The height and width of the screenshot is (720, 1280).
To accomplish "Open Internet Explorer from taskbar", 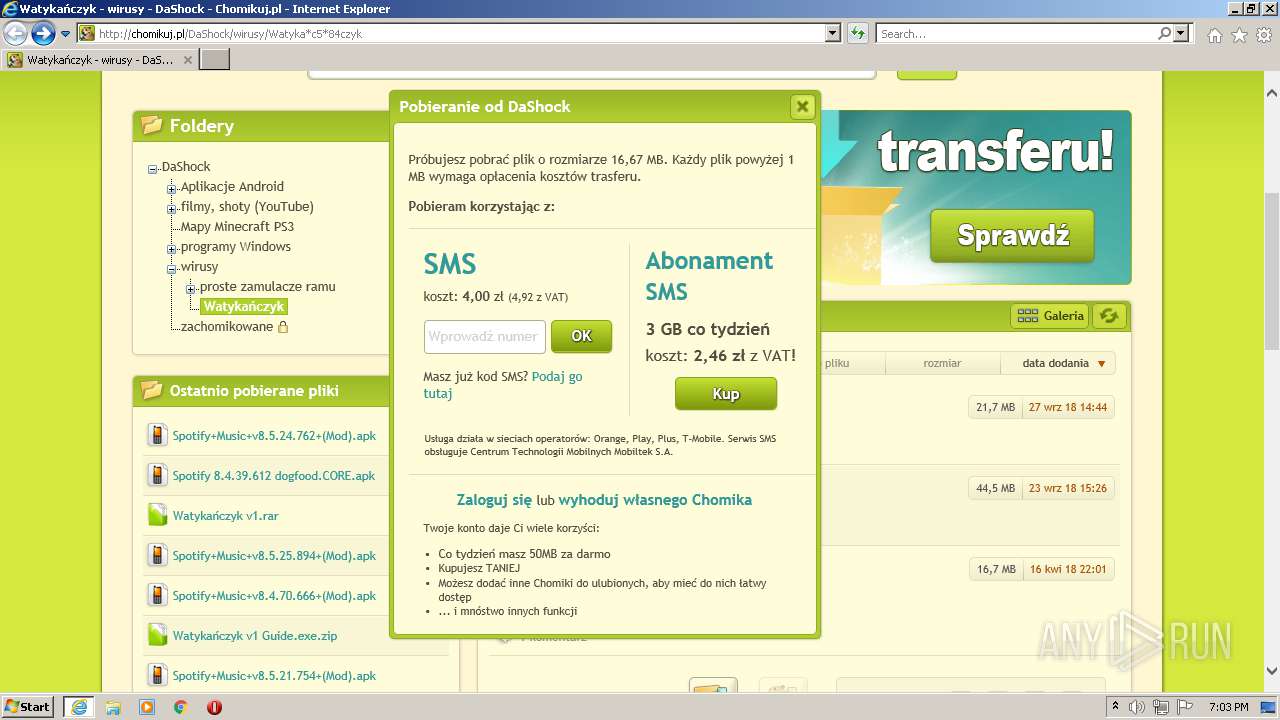I will coord(79,707).
